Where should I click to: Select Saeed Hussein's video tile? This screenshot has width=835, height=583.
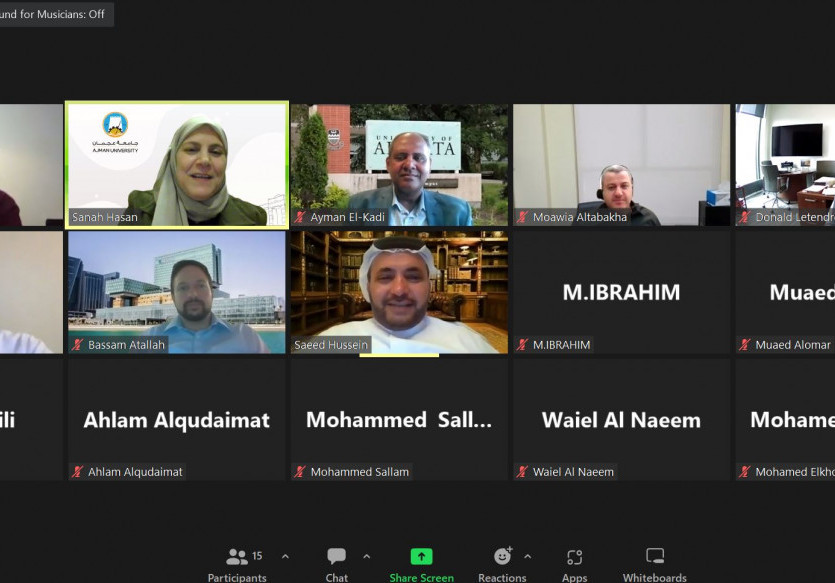(x=399, y=292)
